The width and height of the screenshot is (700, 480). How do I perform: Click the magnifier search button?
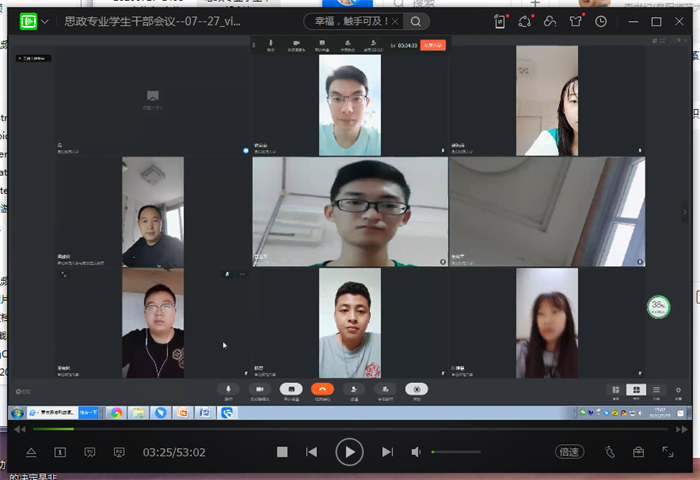click(416, 21)
